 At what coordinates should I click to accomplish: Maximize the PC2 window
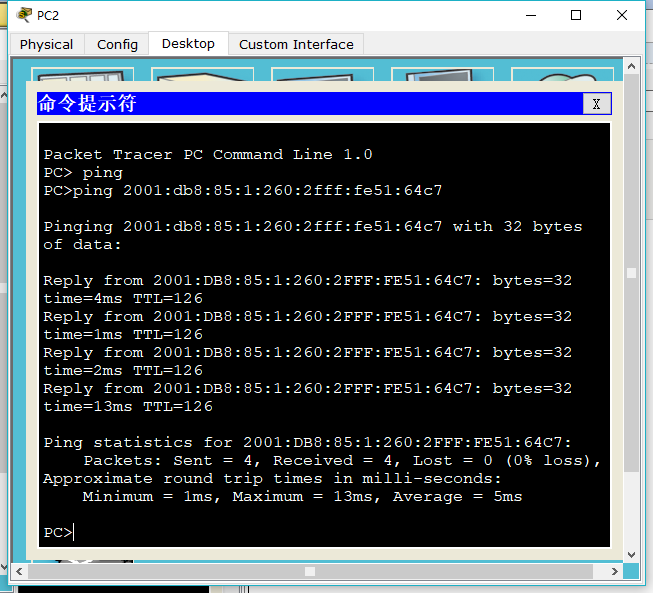[576, 15]
